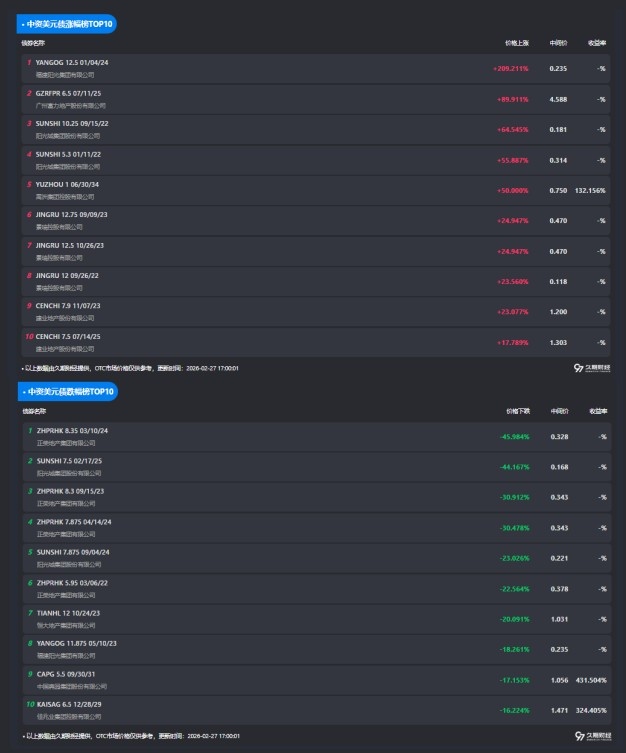Click 价格下跌 column header in losers table
The height and width of the screenshot is (753, 626).
pos(518,411)
